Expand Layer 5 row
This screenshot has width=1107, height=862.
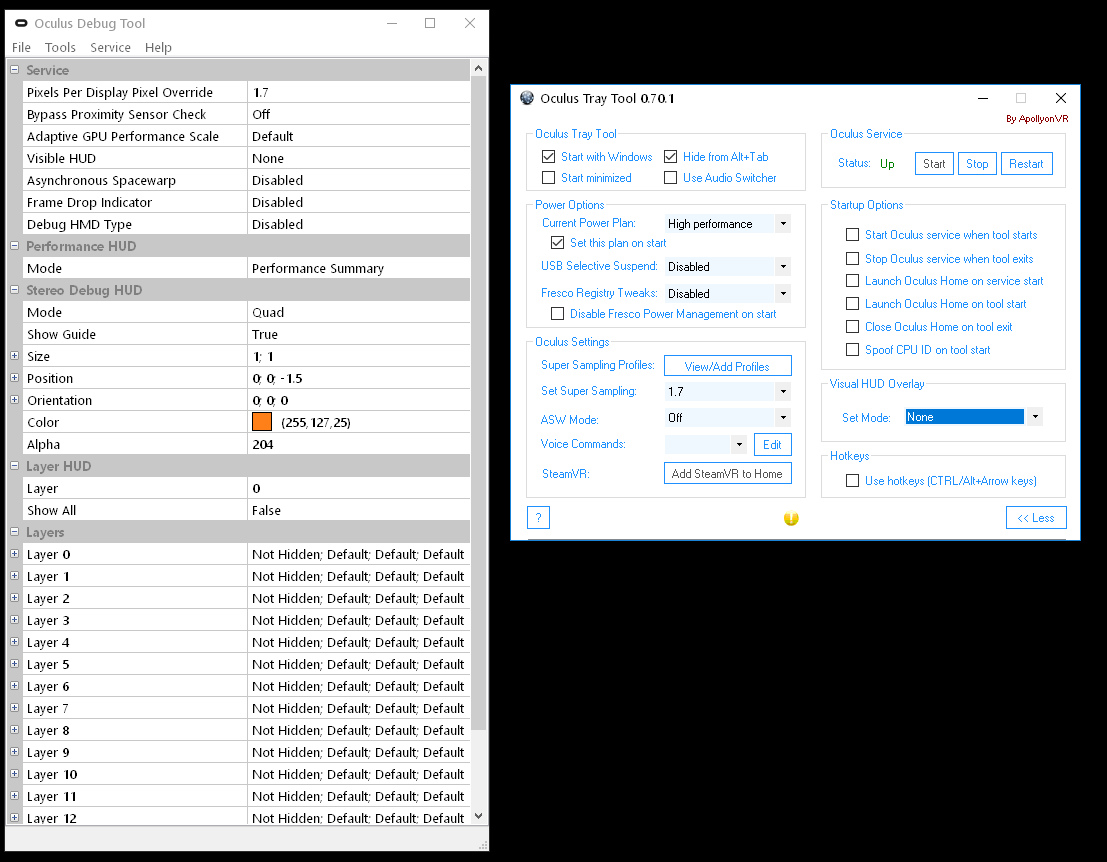[x=14, y=664]
